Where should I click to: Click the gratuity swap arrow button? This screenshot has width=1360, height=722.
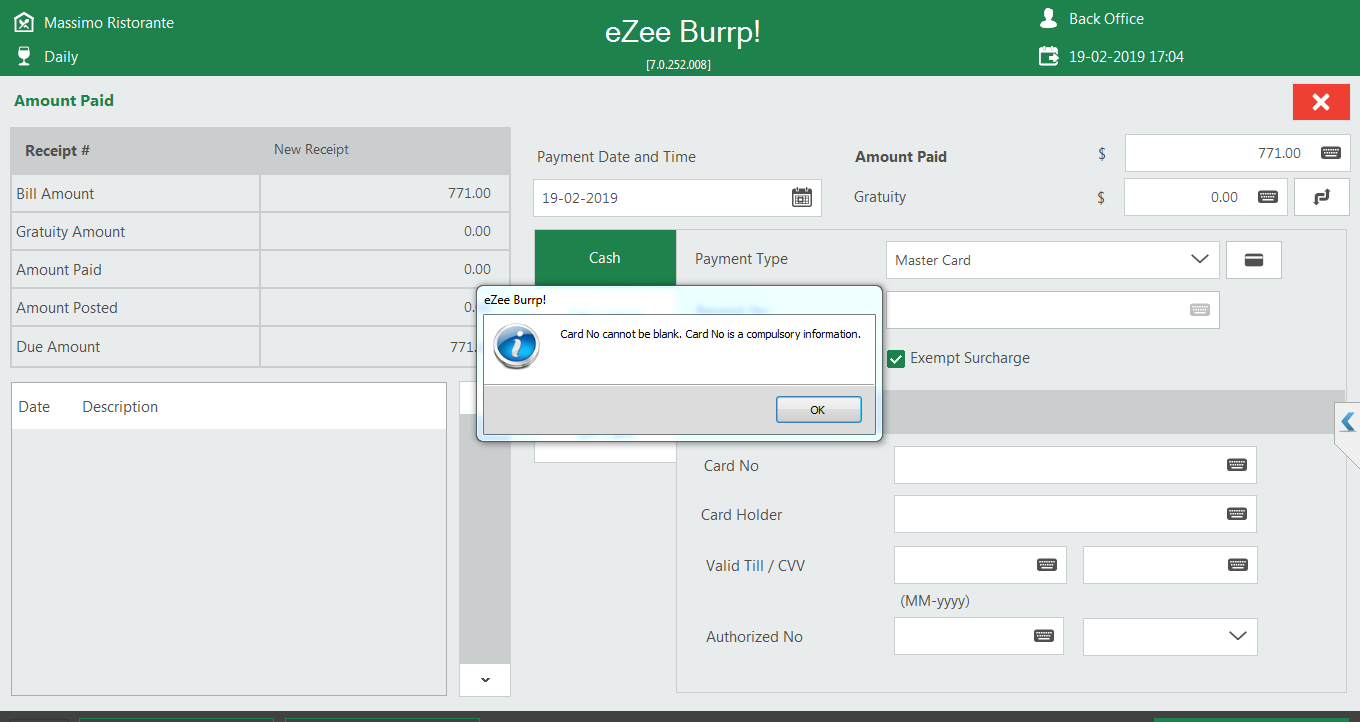[x=1322, y=197]
